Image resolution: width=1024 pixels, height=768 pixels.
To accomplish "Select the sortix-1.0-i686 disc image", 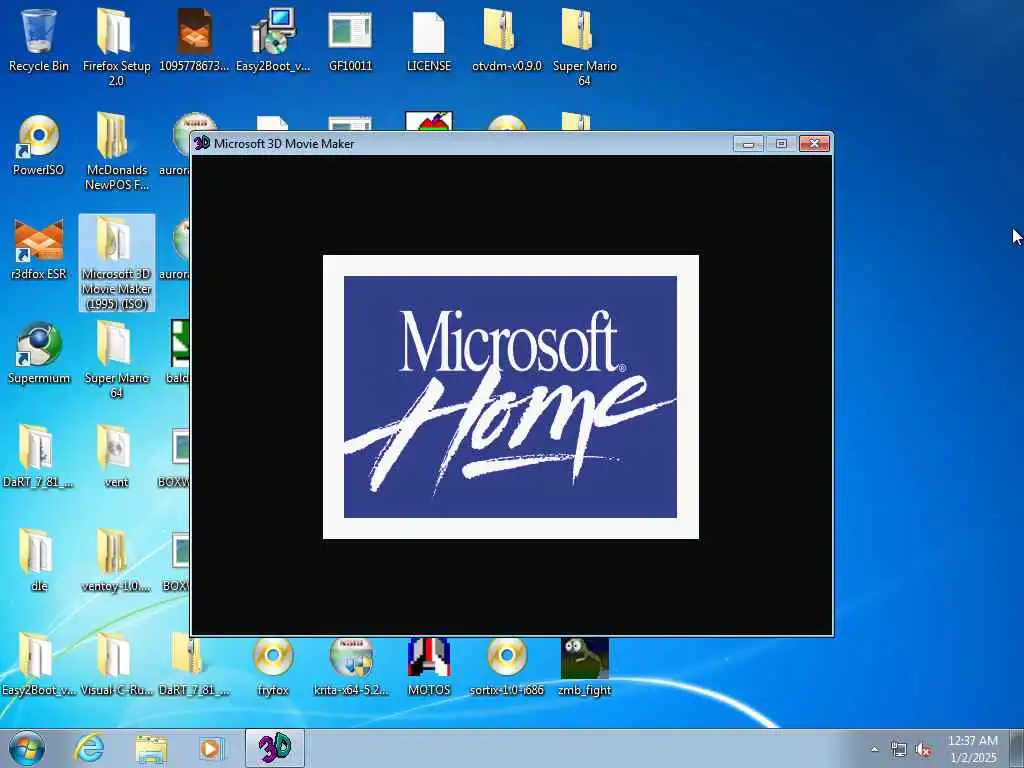I will (x=507, y=667).
